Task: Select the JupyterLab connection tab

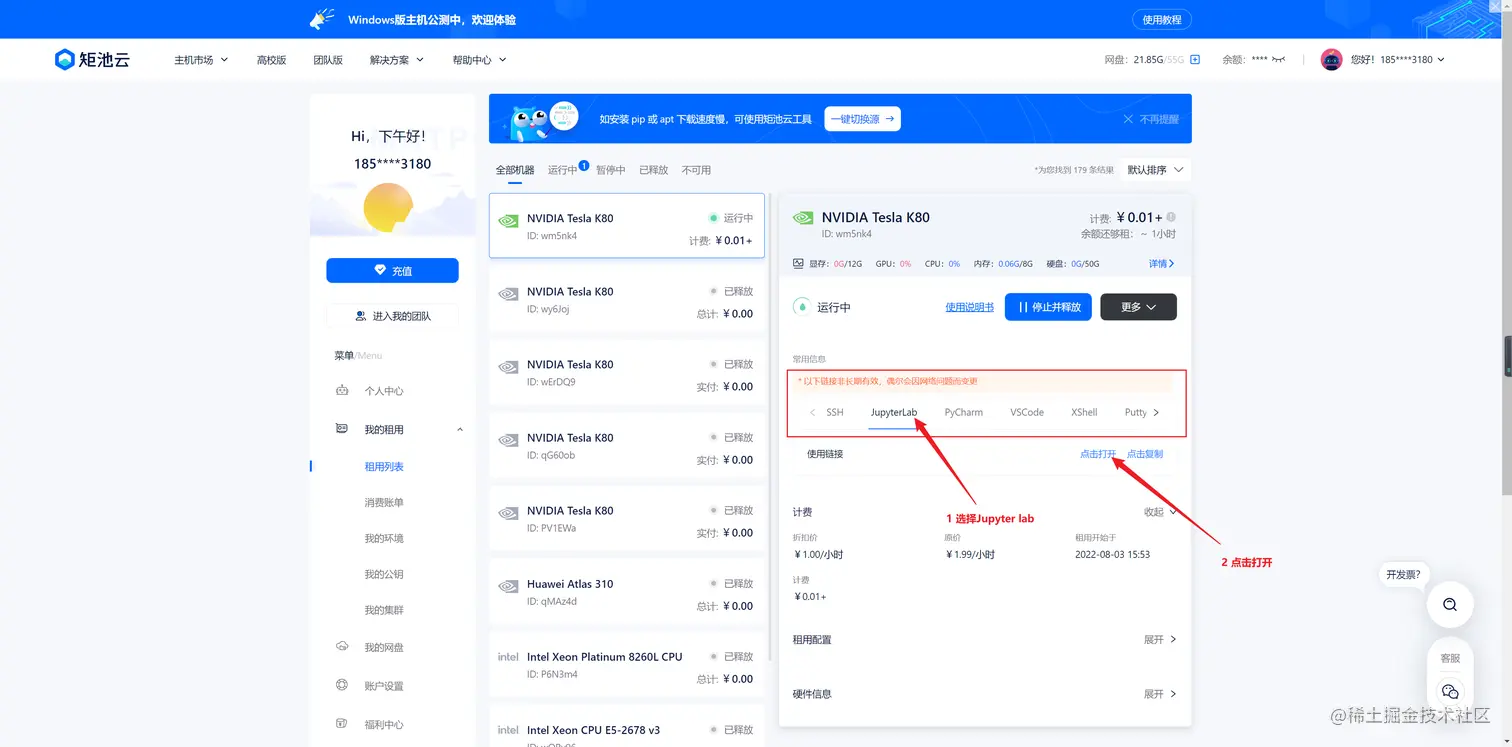Action: click(x=894, y=412)
